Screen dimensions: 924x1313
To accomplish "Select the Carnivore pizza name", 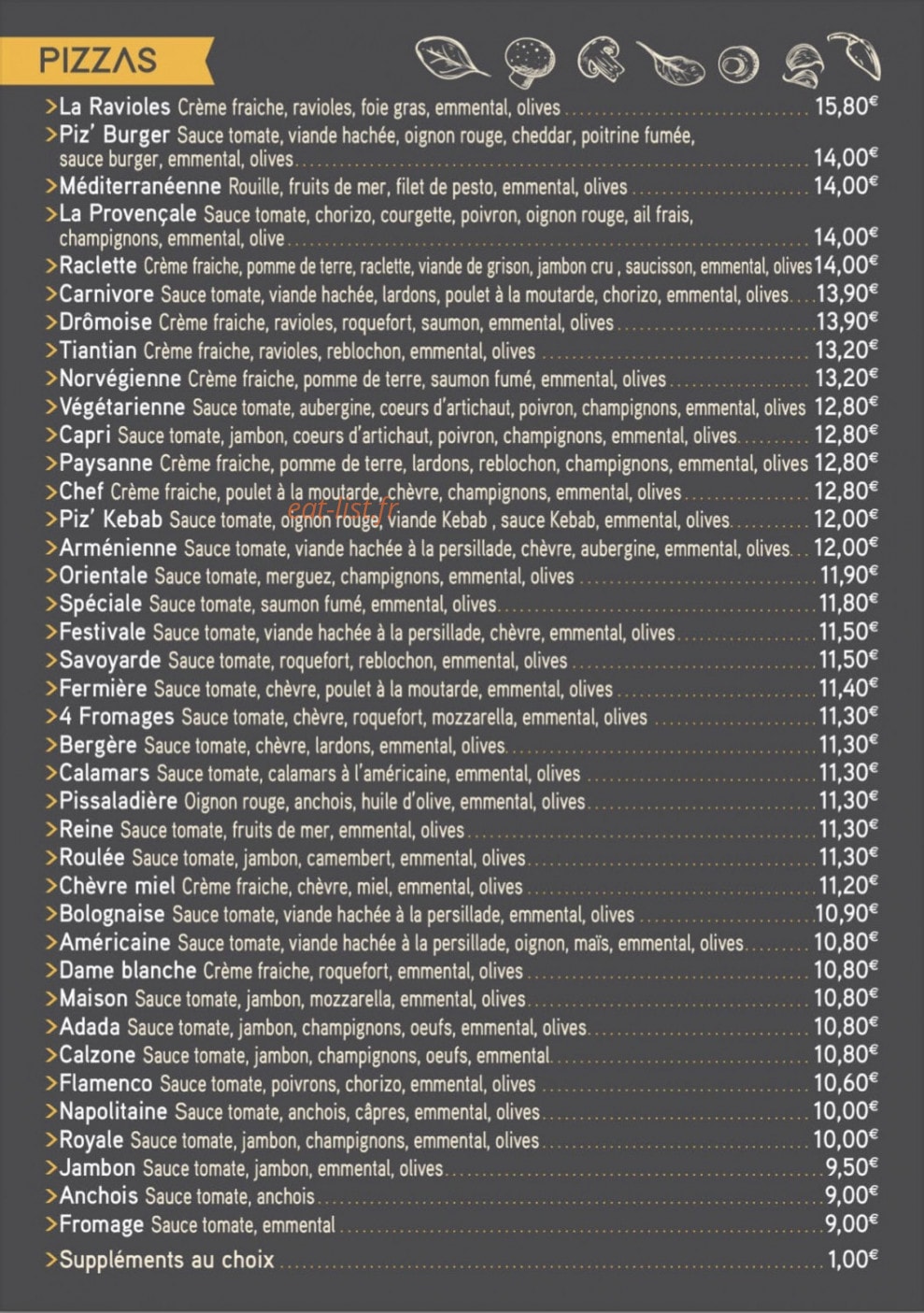I will click(106, 294).
